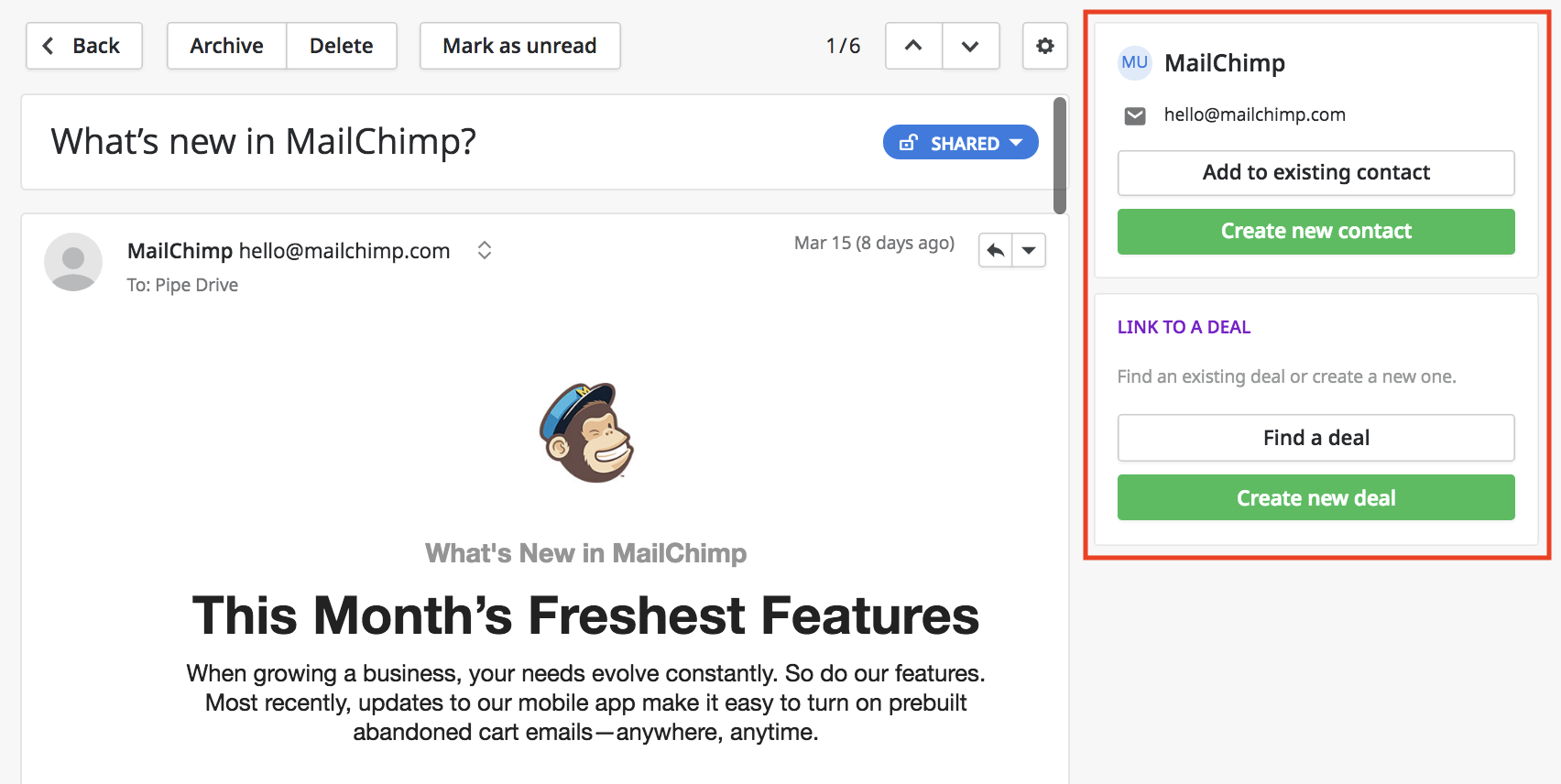Viewport: 1561px width, 784px height.
Task: Click the reply arrow icon
Action: tap(996, 250)
